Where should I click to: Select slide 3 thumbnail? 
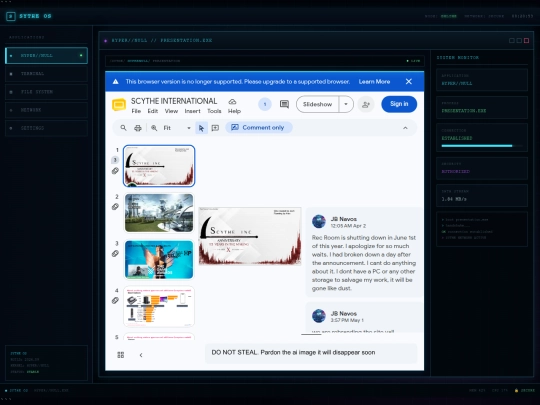point(159,260)
